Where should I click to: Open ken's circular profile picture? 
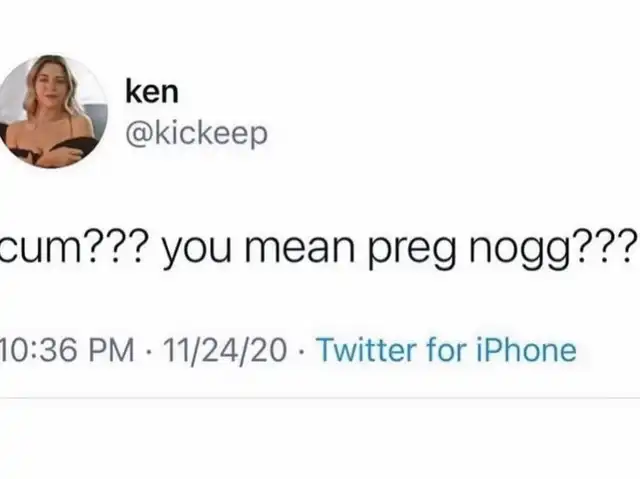52,111
